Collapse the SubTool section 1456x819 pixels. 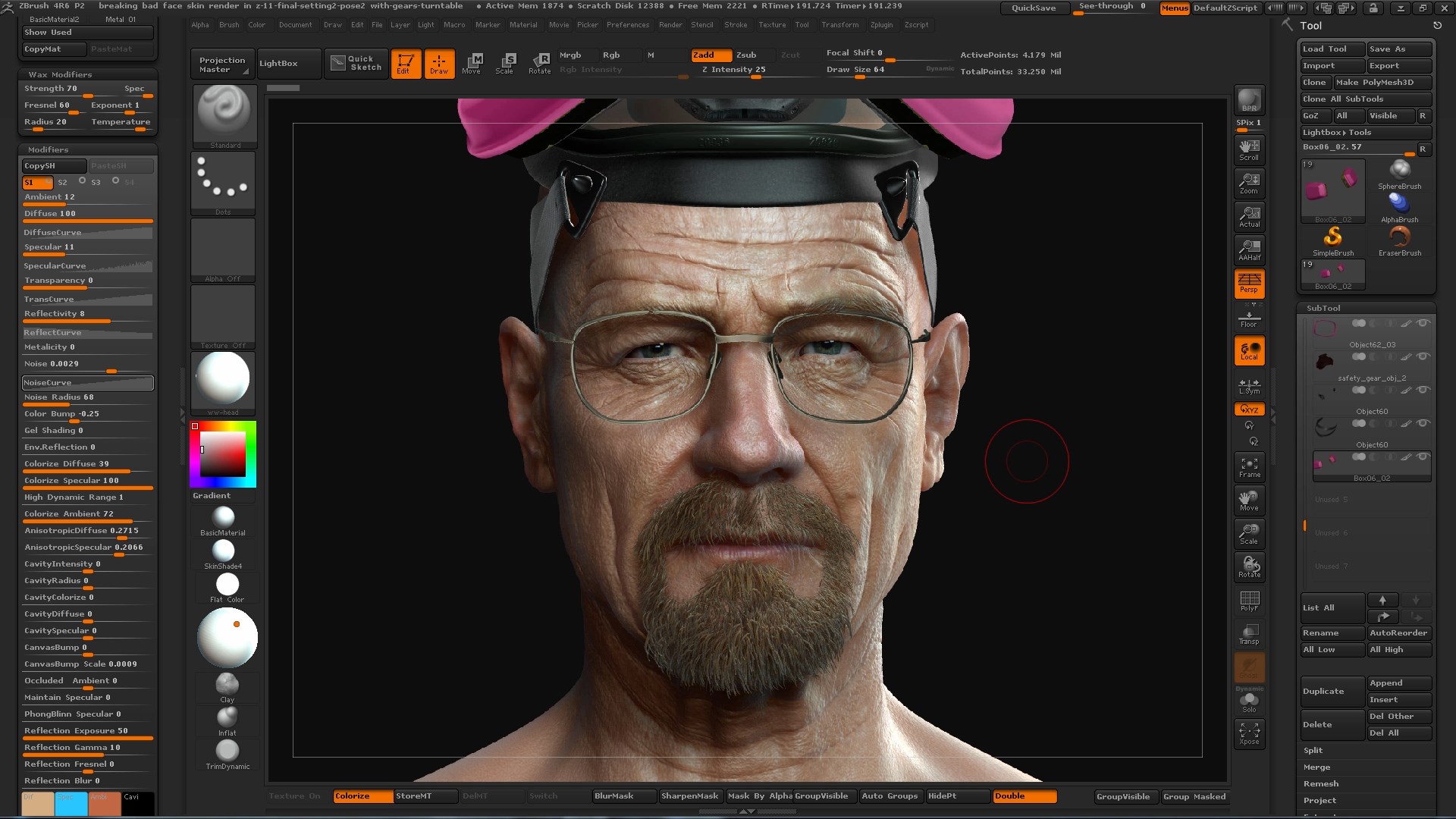click(x=1323, y=308)
